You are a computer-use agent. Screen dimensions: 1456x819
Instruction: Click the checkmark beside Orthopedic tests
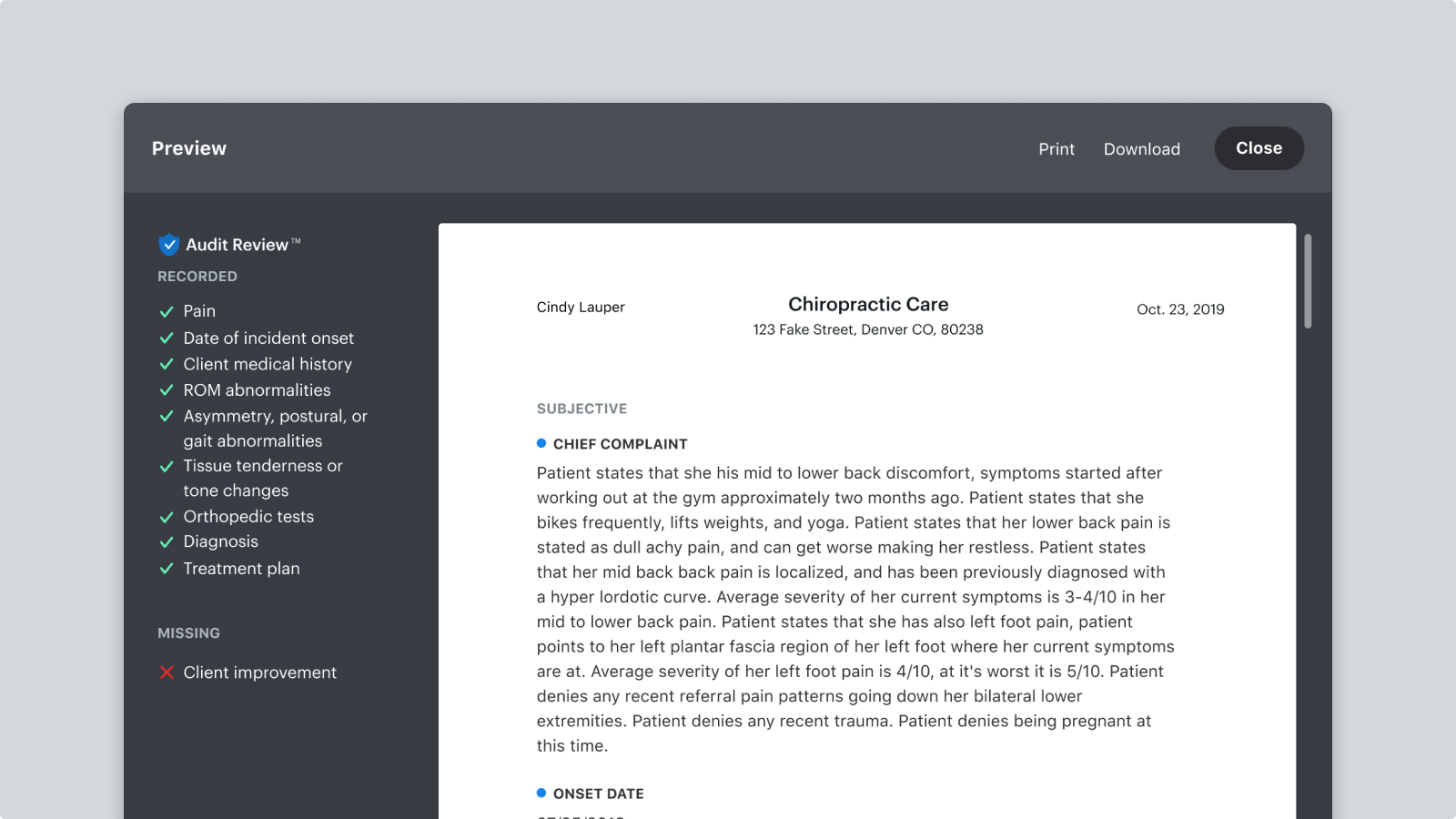point(167,517)
